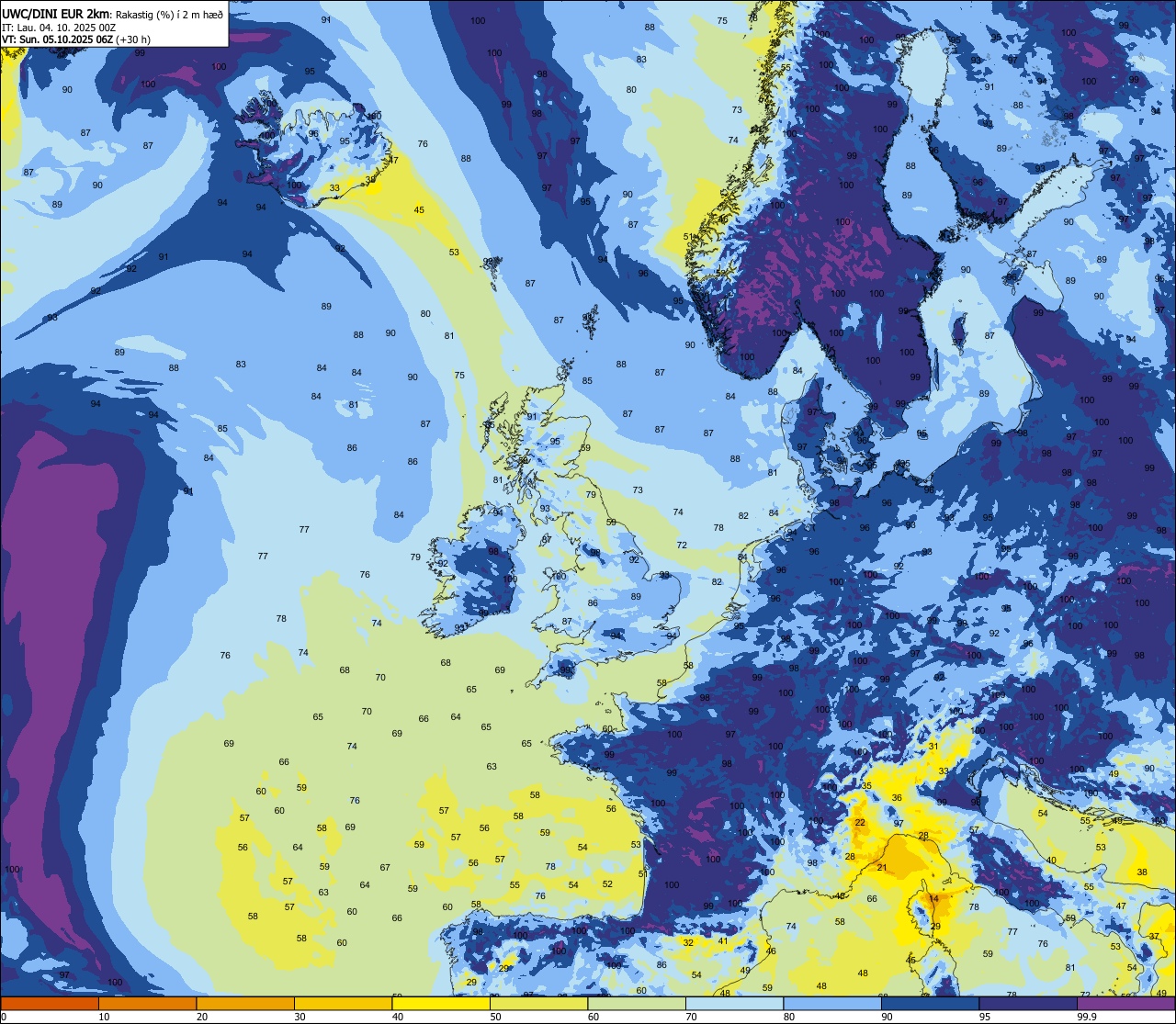The width and height of the screenshot is (1176, 1024).
Task: Click the humidity value '31' on the map
Action: pyautogui.click(x=933, y=747)
